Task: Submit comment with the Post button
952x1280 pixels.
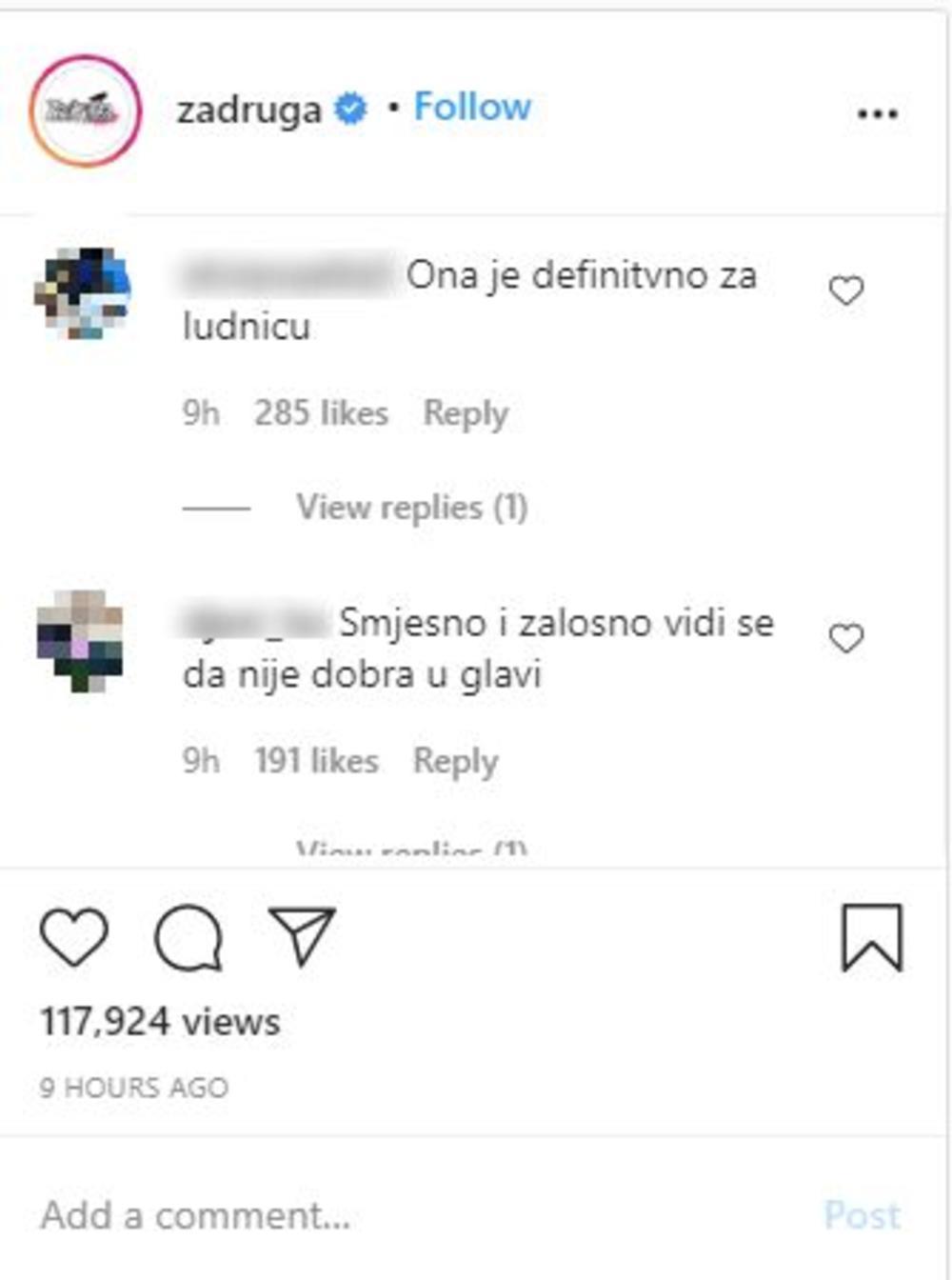Action: (862, 1216)
